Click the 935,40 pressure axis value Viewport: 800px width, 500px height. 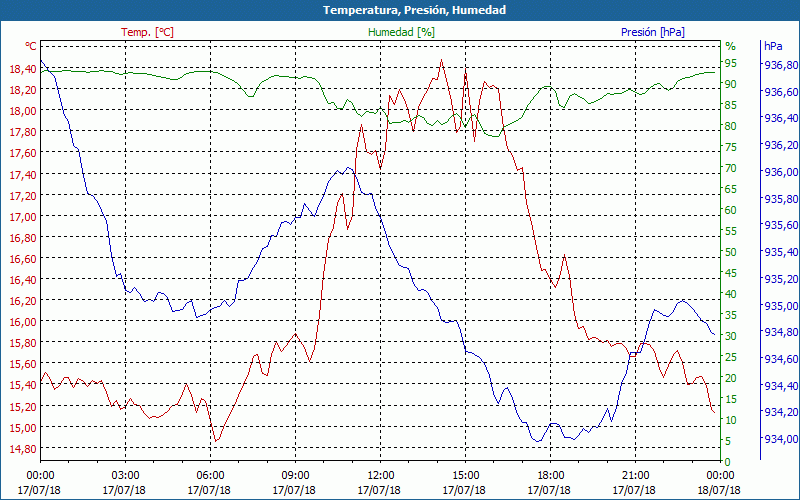click(781, 252)
